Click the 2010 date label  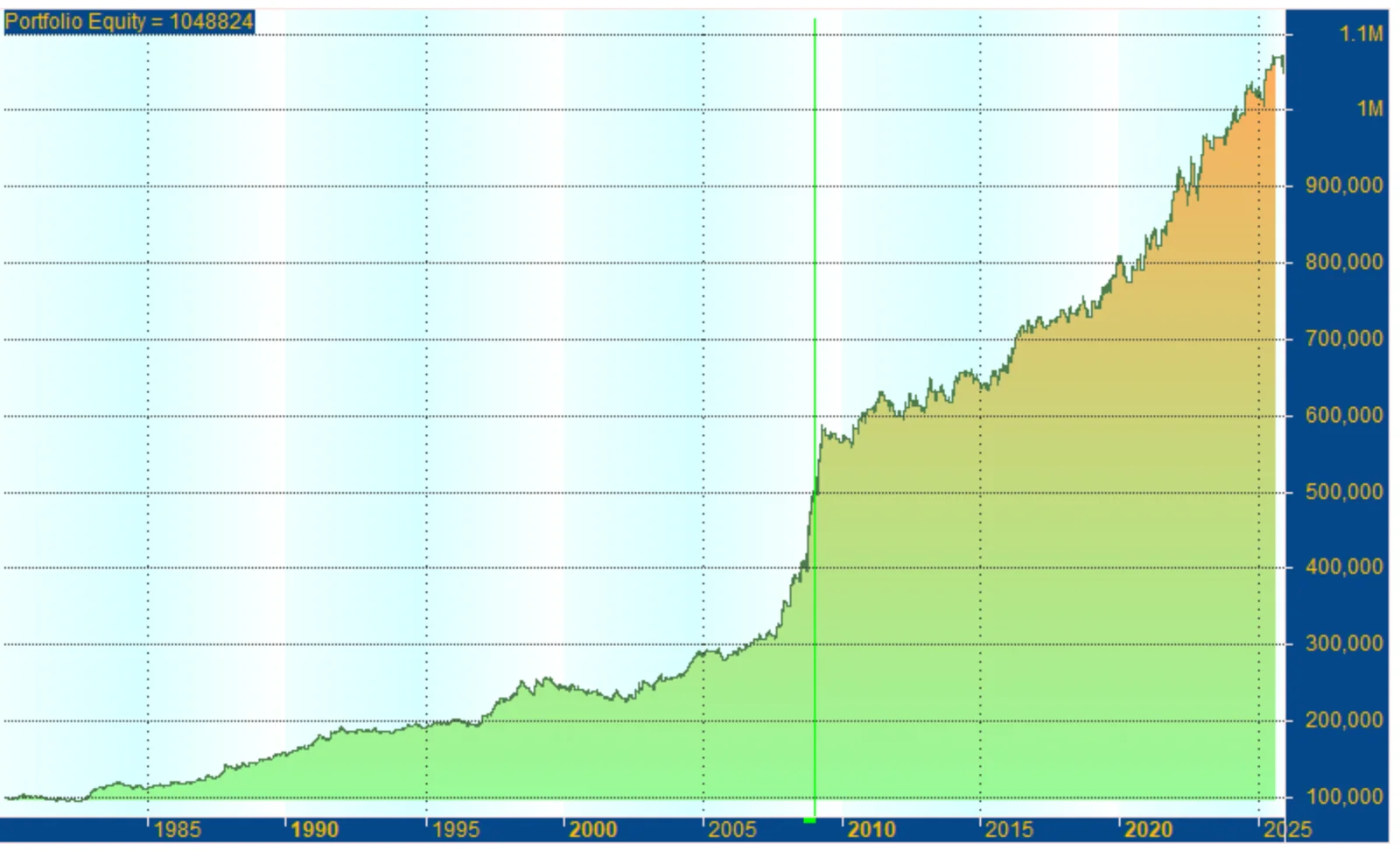click(x=871, y=830)
